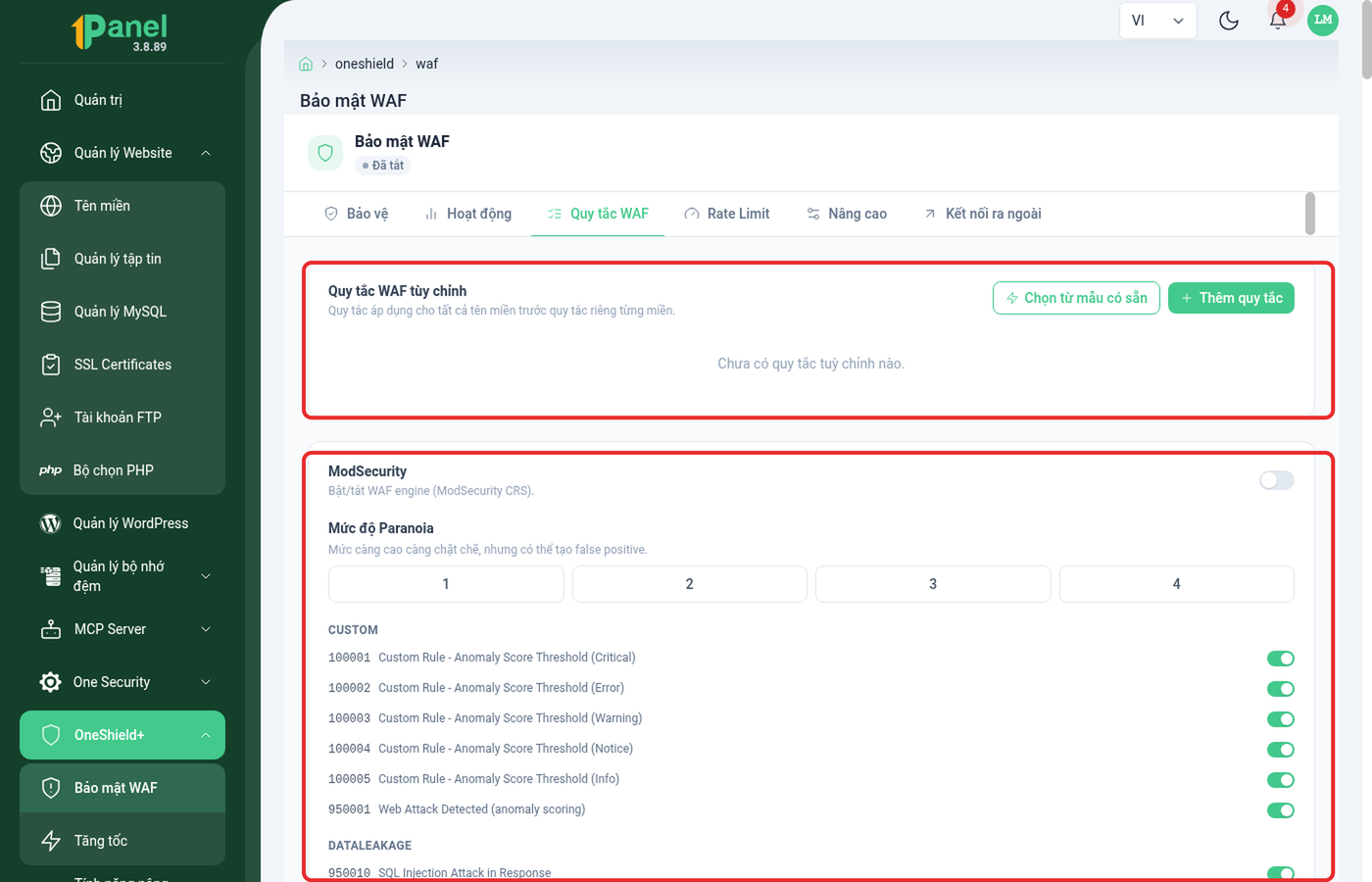This screenshot has height=882, width=1372.
Task: Click the Tăng tốc lightning icon
Action: click(x=51, y=841)
